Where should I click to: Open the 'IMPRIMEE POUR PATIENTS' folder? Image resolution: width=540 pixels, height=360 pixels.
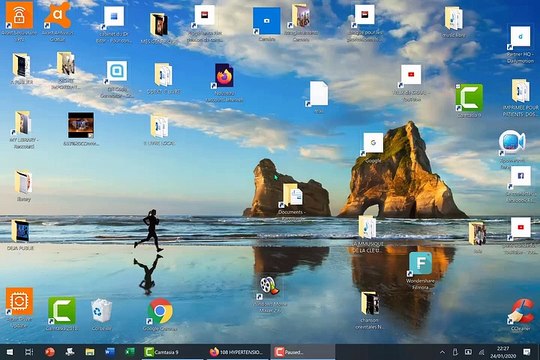[x=520, y=91]
